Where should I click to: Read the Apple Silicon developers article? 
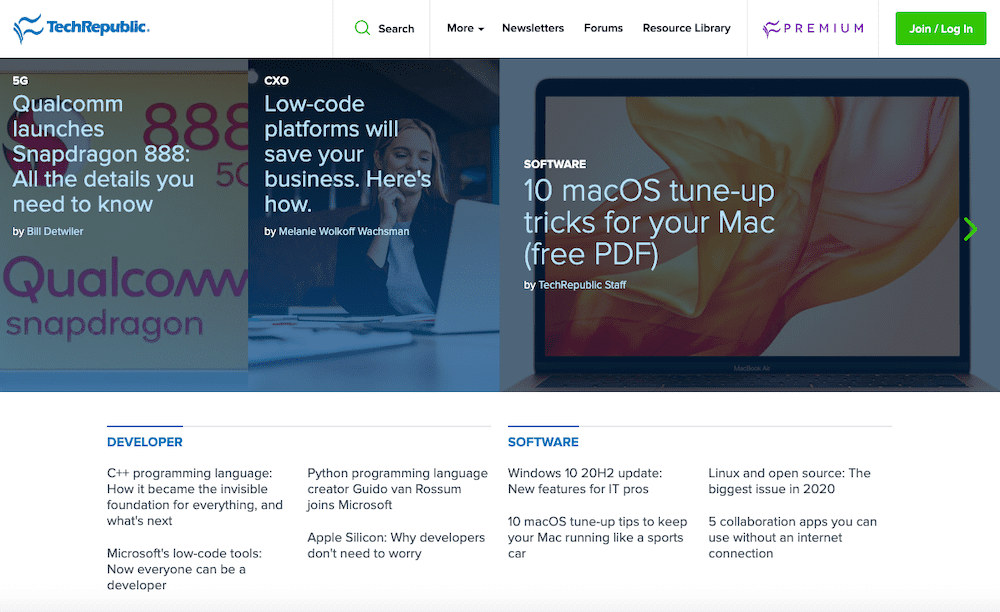396,545
